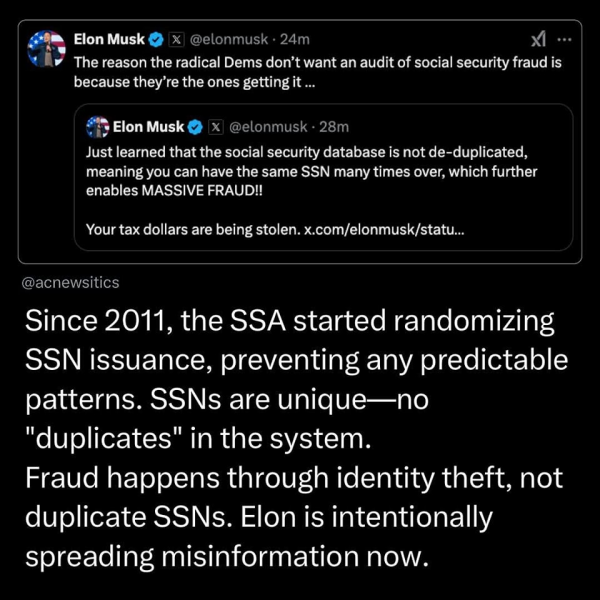Click the X affiliation badge beside main post name

pyautogui.click(x=176, y=40)
